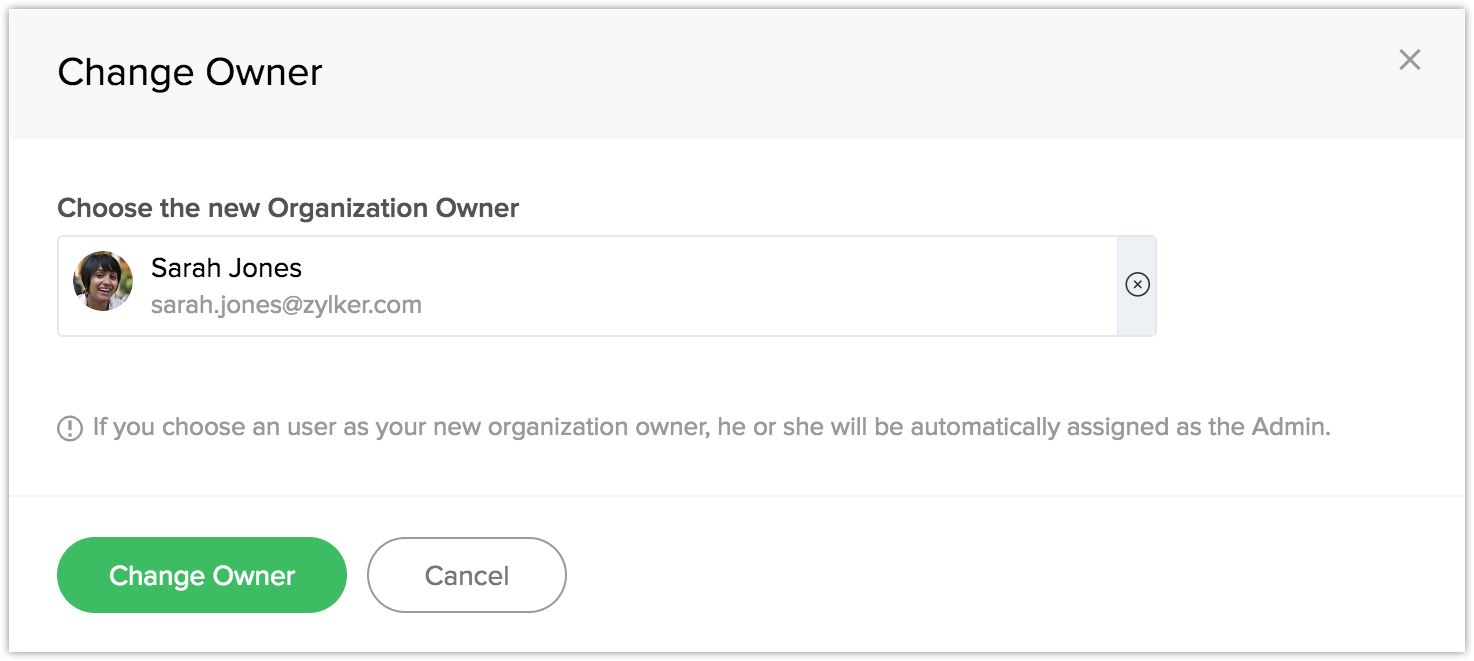Click the Choose the new Organization Owner label
This screenshot has height=661, width=1474.
288,208
